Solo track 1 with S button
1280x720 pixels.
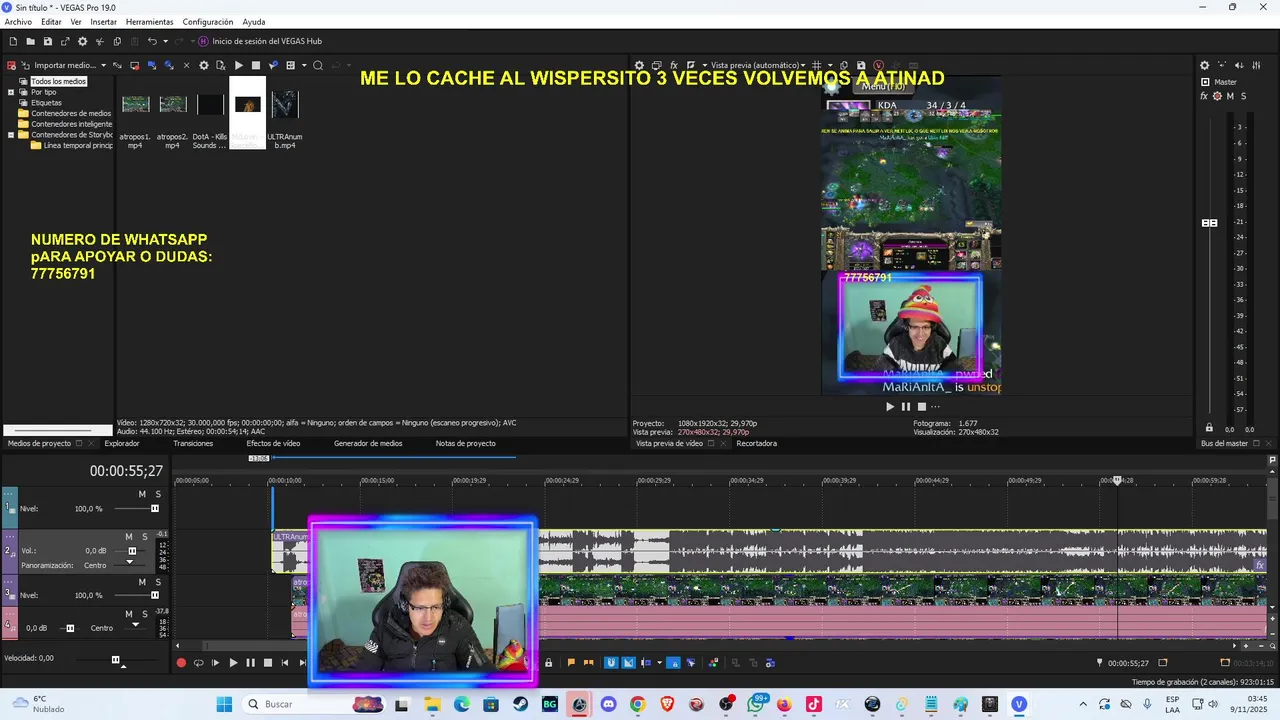click(158, 494)
